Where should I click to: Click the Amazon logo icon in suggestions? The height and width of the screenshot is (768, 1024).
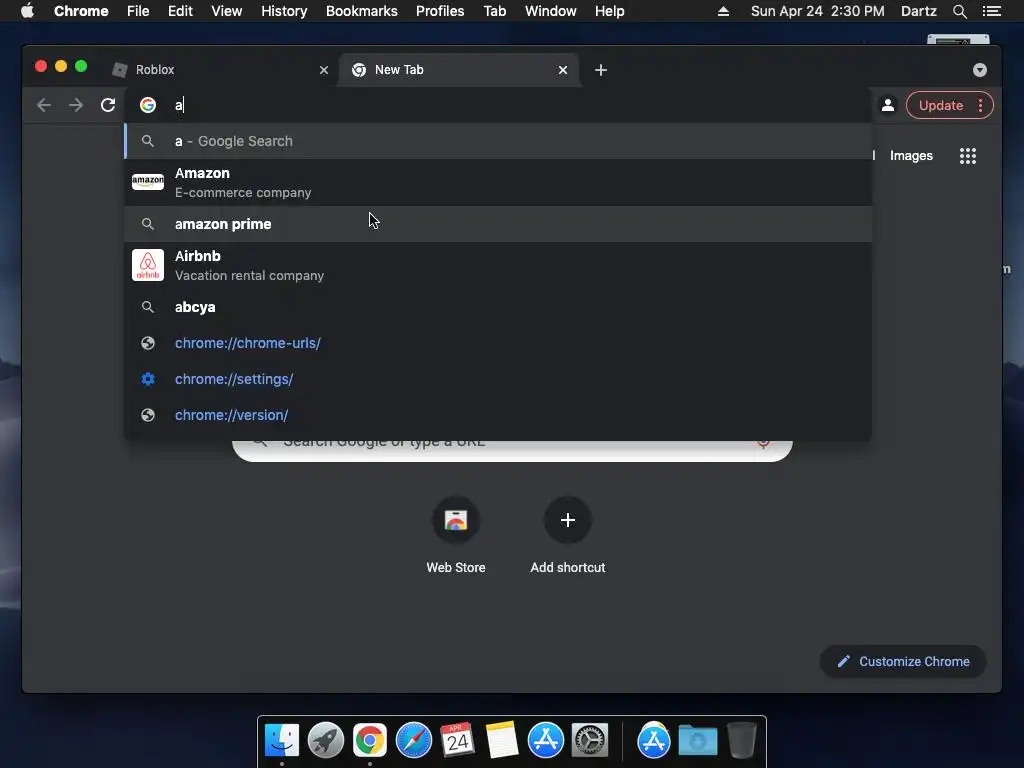pyautogui.click(x=148, y=182)
